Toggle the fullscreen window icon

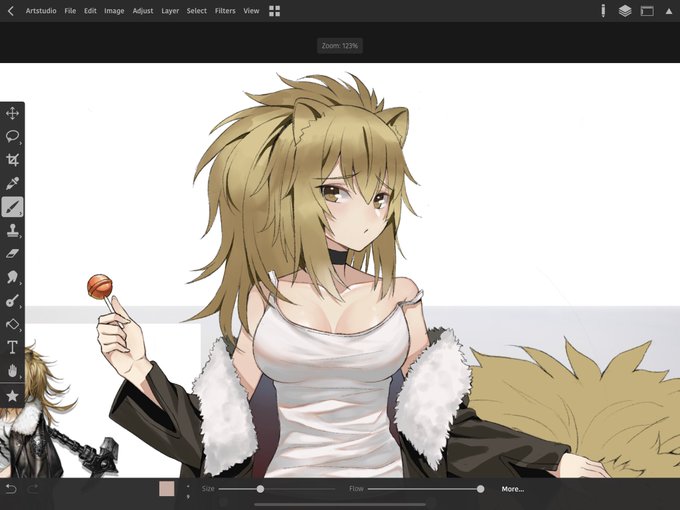(x=647, y=11)
